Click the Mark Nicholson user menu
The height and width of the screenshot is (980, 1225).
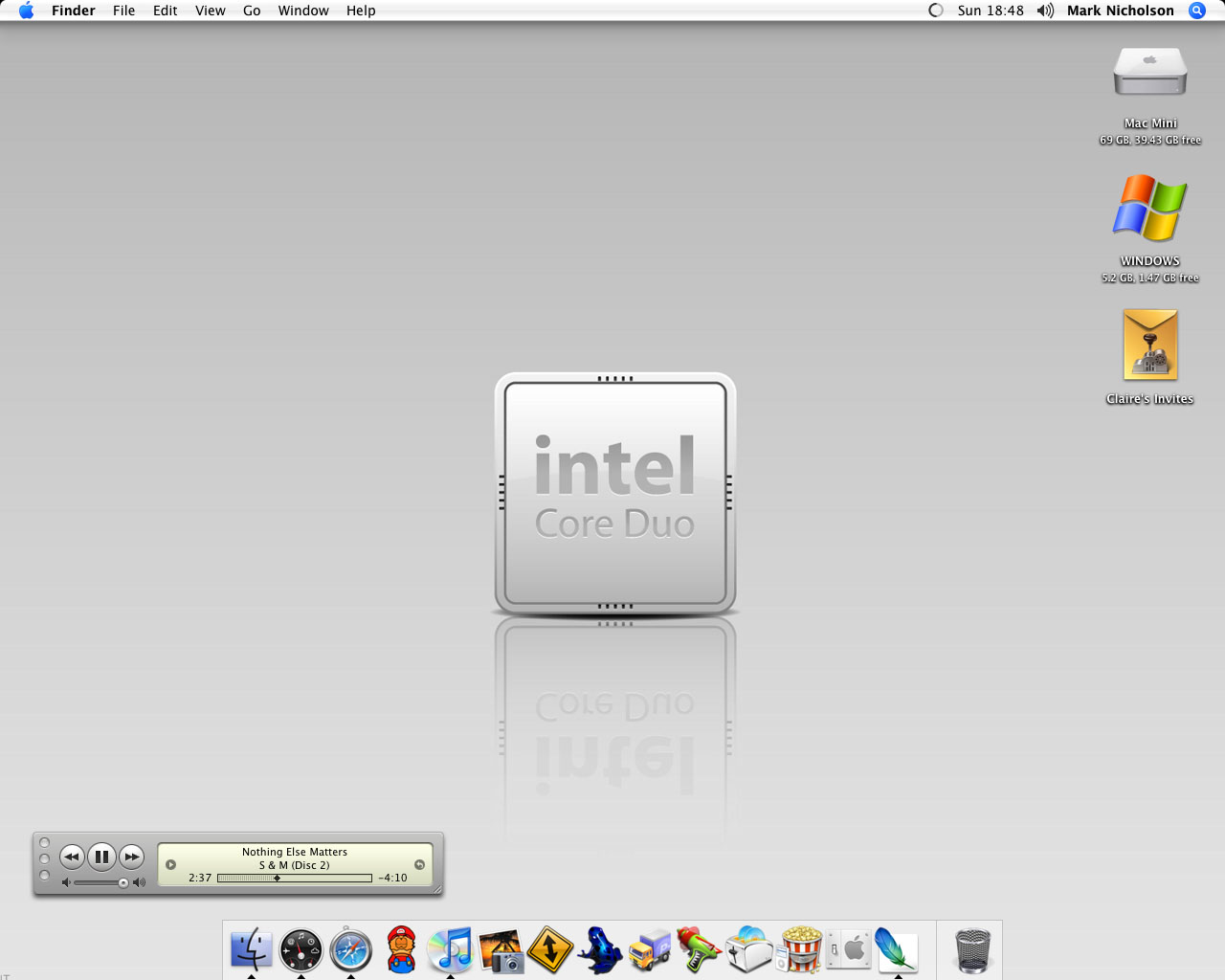tap(1121, 11)
